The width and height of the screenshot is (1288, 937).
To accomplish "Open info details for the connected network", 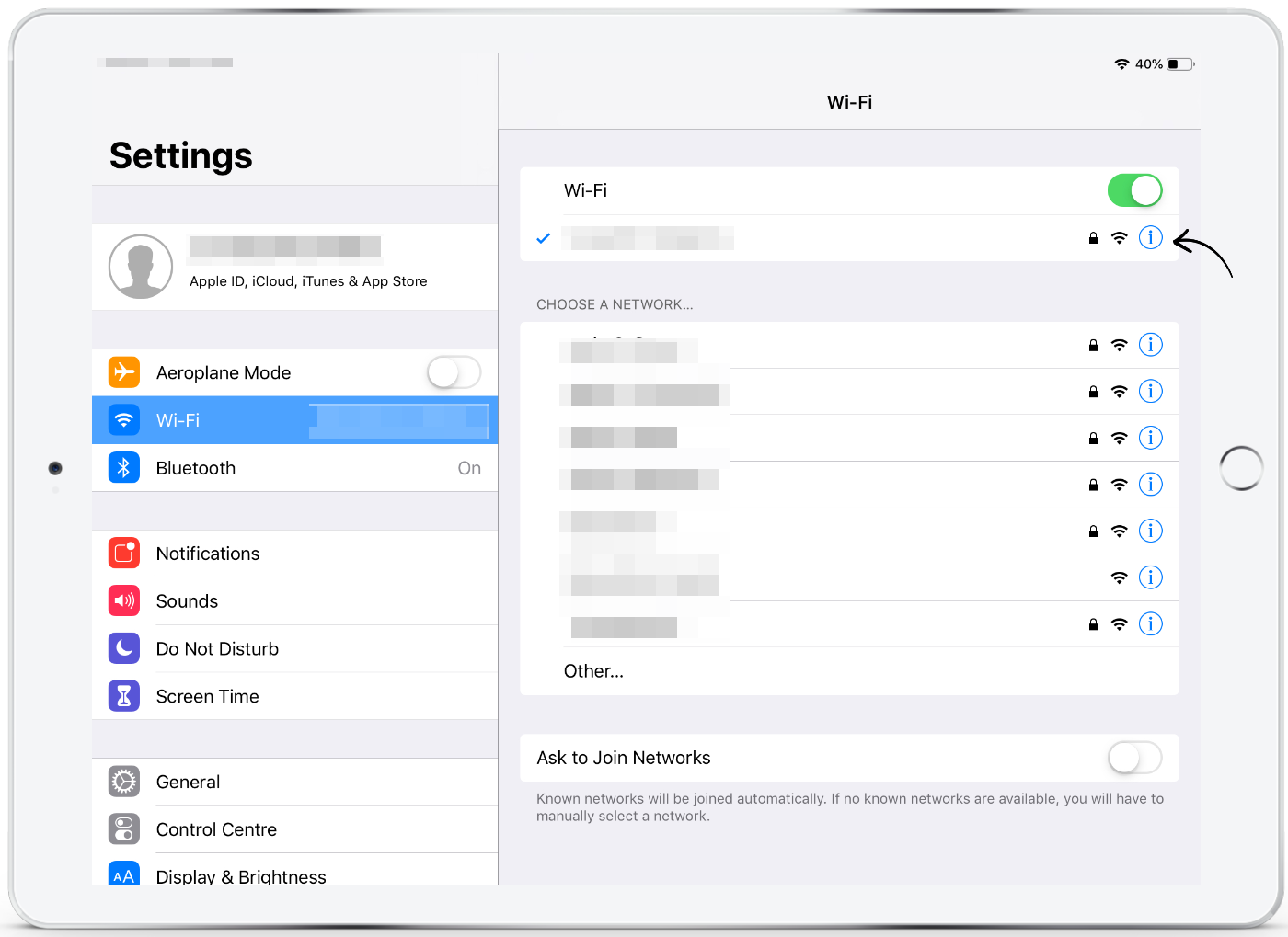I will tap(1150, 237).
